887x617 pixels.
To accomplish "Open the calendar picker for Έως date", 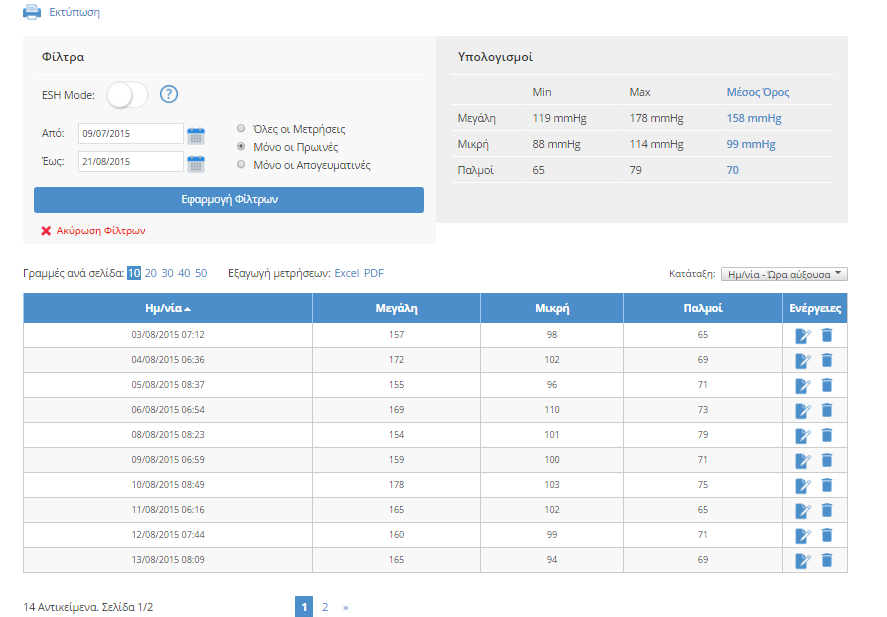I will [x=196, y=162].
